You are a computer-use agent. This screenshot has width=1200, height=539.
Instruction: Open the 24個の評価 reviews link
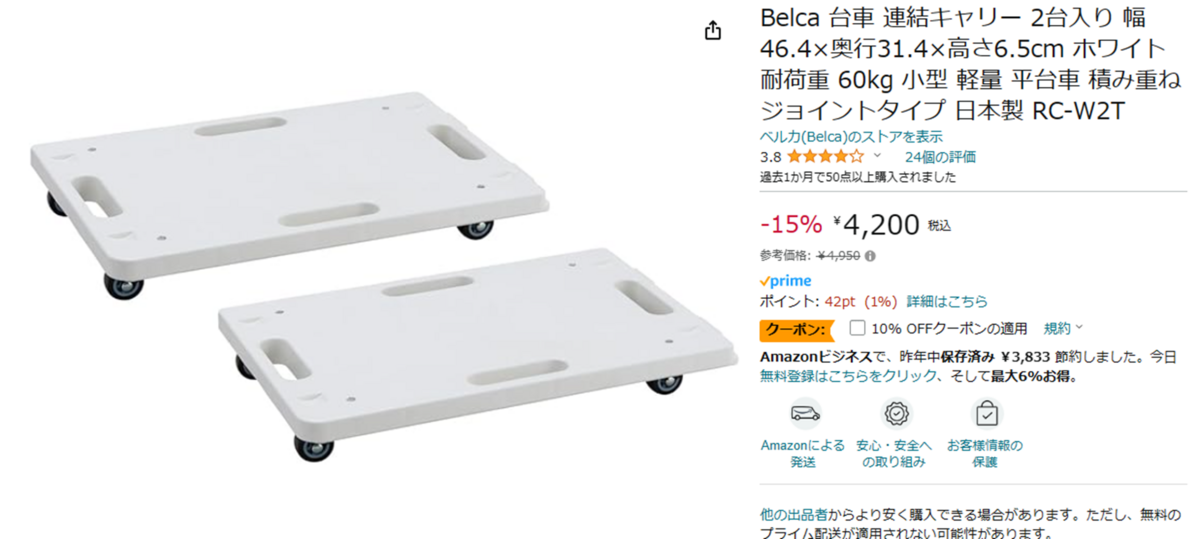(940, 157)
